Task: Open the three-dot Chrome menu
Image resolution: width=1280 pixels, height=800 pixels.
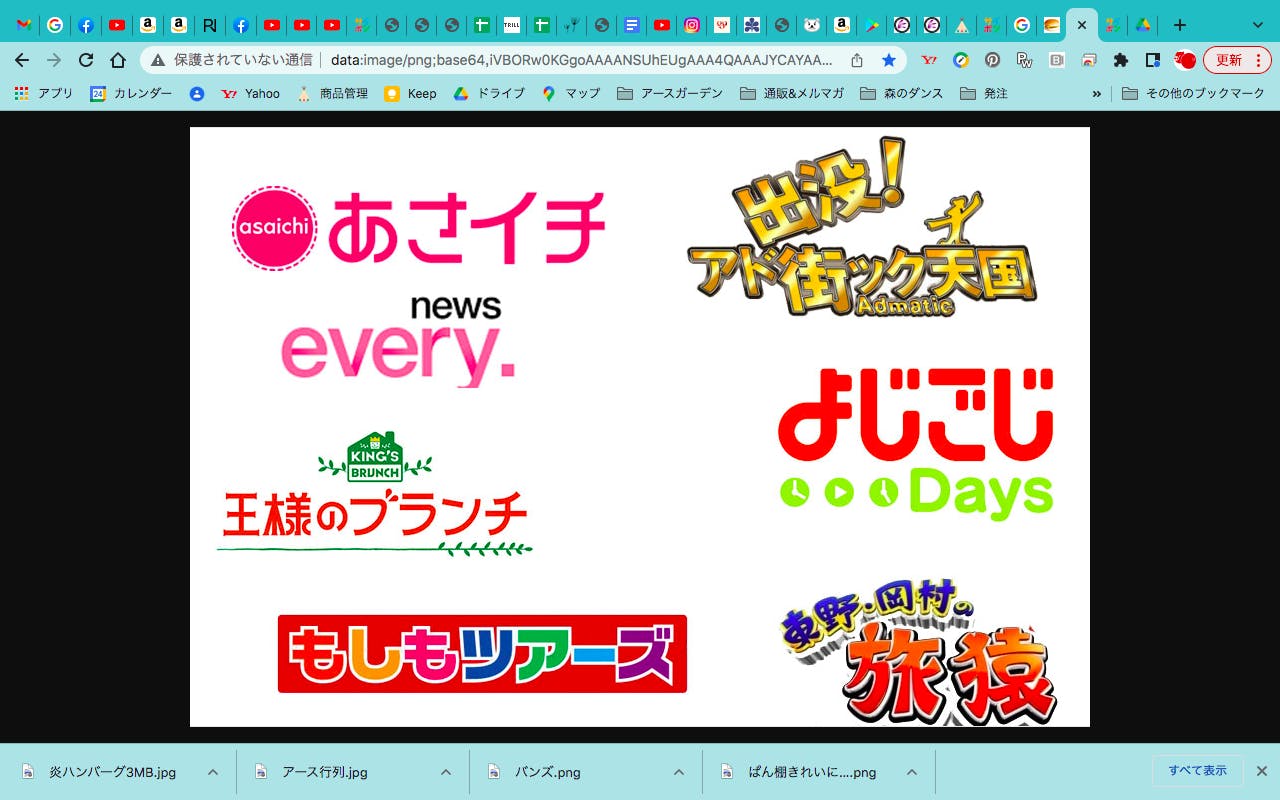Action: click(x=1258, y=60)
